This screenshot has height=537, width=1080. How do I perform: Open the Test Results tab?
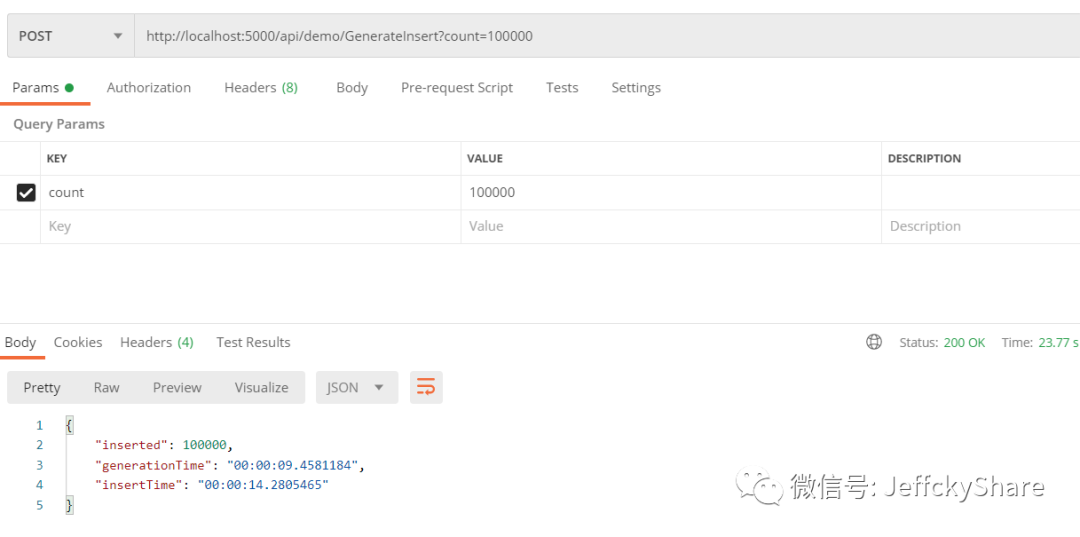(253, 342)
